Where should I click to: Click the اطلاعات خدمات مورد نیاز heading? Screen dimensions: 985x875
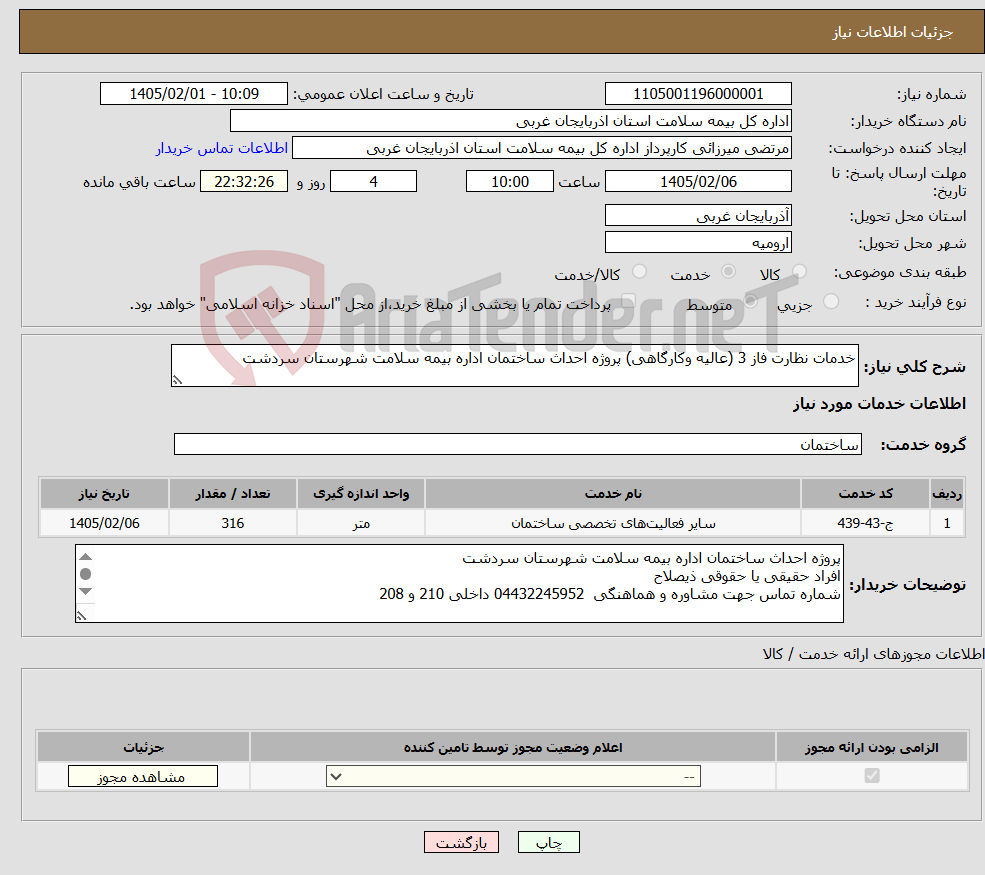click(879, 403)
